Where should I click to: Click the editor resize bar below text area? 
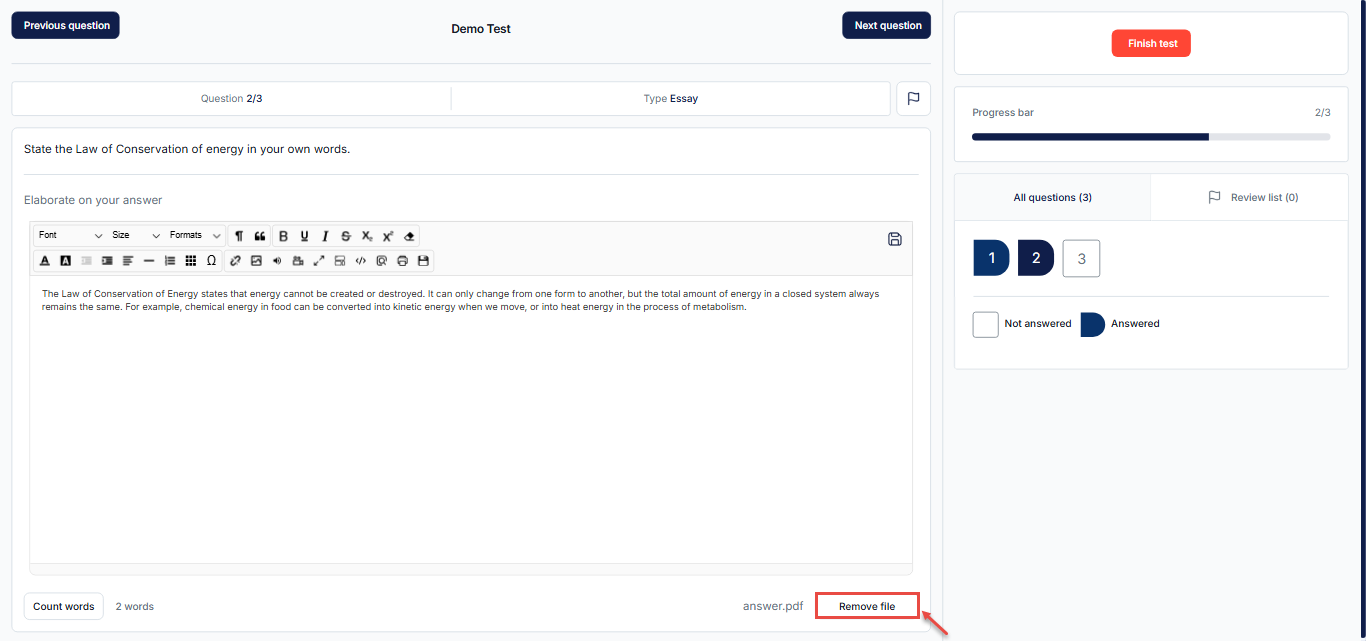(471, 569)
